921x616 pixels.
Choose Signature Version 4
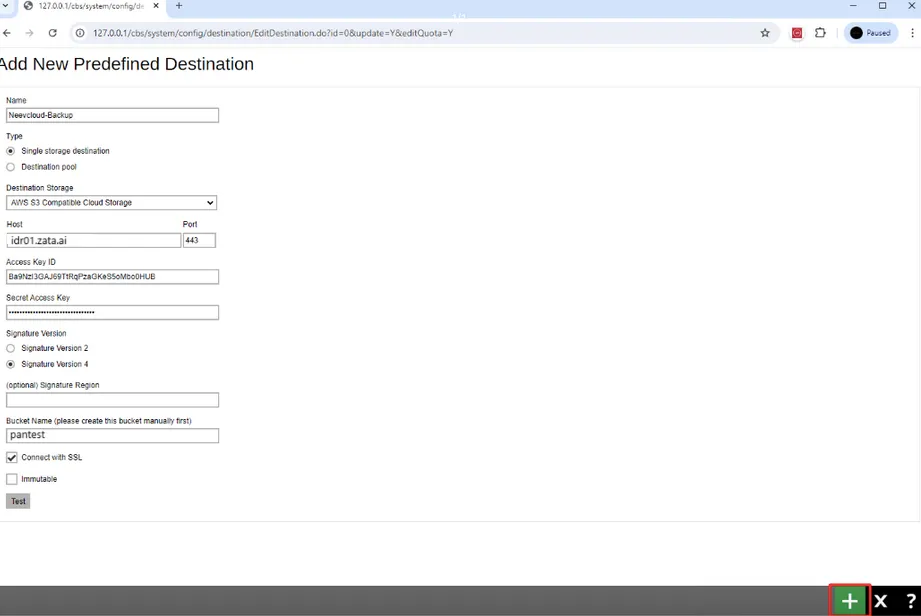coord(11,364)
